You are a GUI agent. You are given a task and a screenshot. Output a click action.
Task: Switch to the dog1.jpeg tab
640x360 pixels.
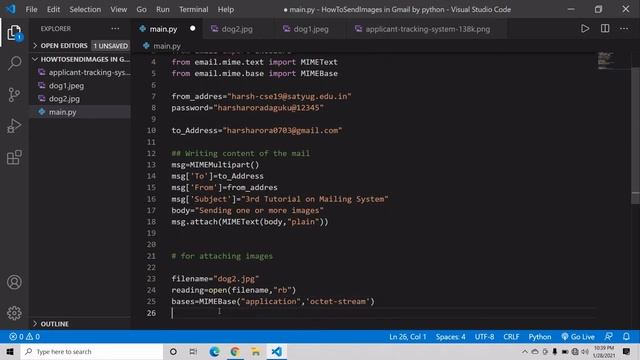(x=311, y=29)
